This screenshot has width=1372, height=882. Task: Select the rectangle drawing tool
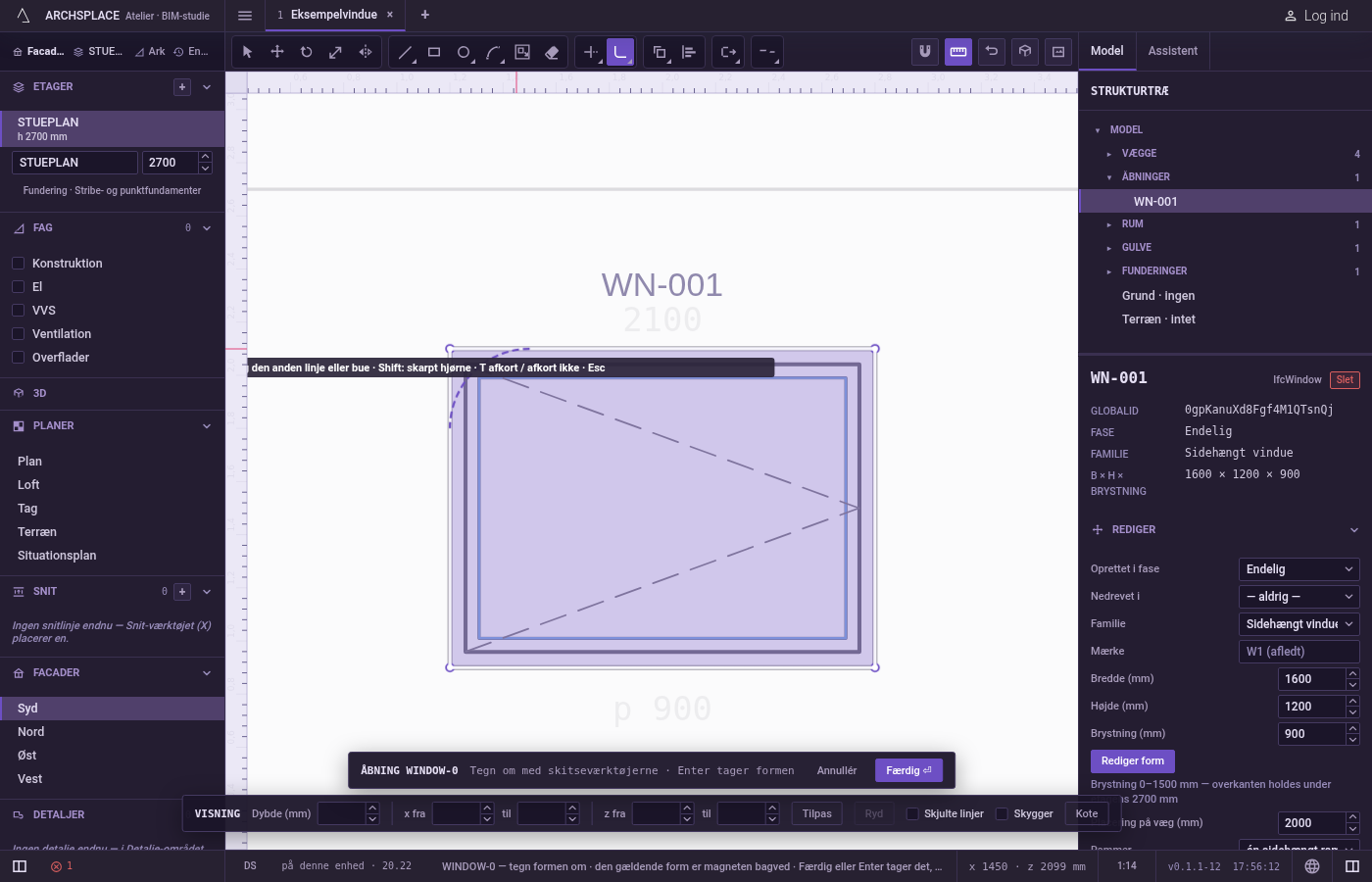434,52
